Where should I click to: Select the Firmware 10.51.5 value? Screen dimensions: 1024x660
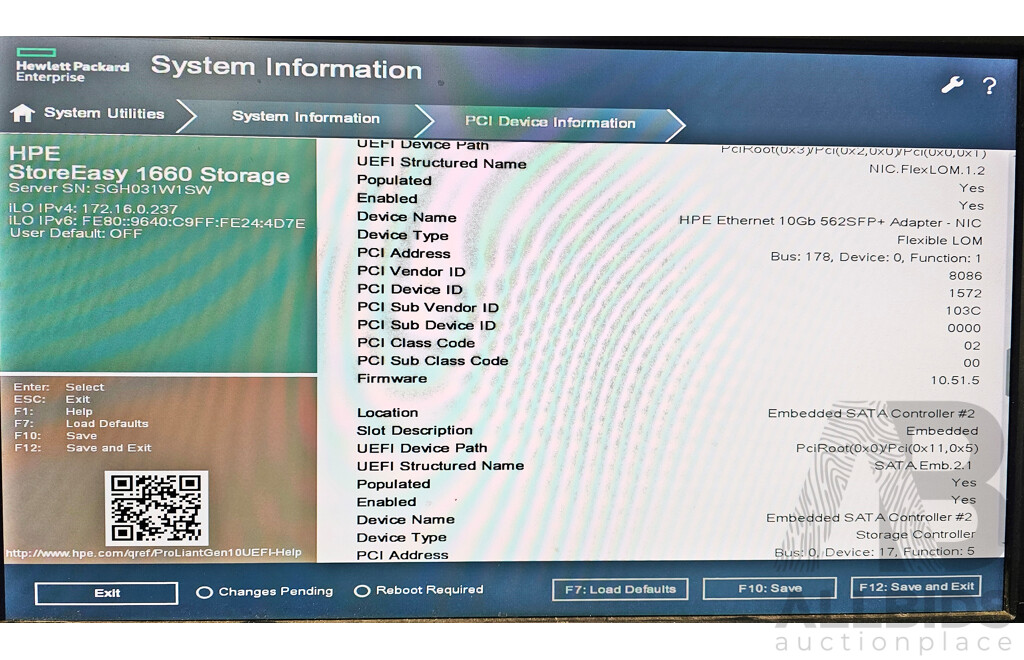coord(955,380)
